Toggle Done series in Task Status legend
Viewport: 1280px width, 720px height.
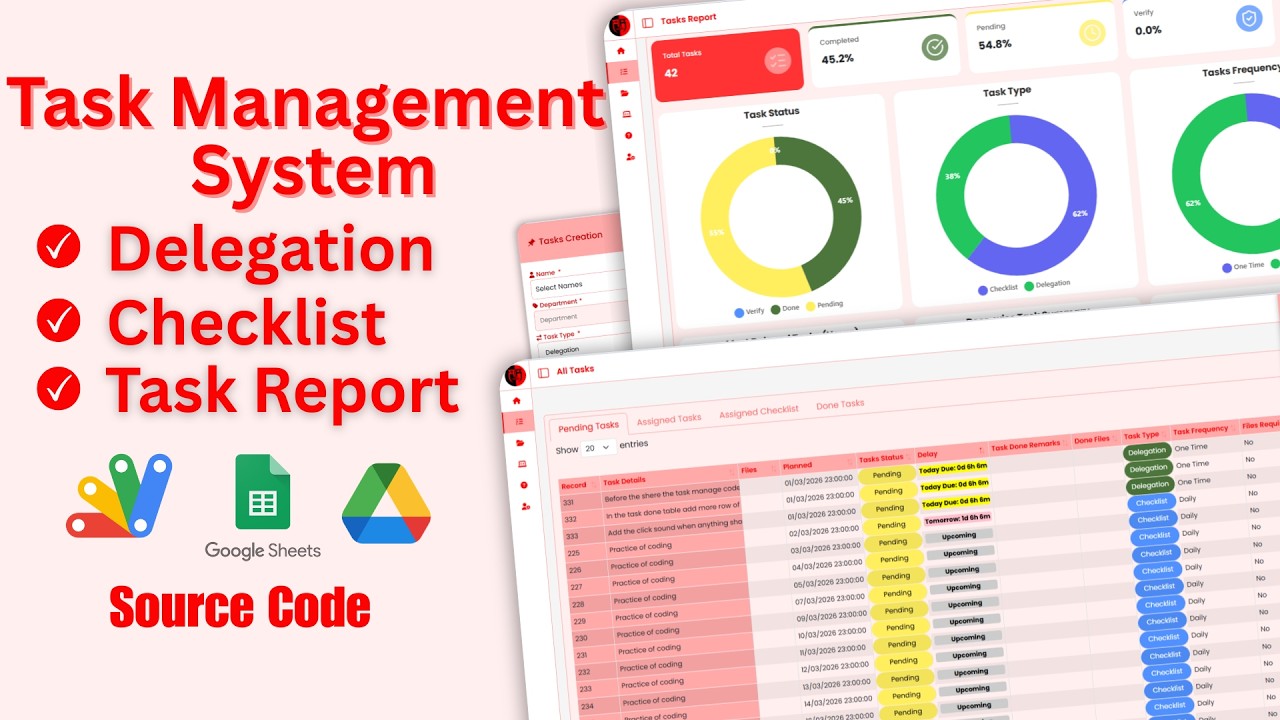[x=784, y=308]
